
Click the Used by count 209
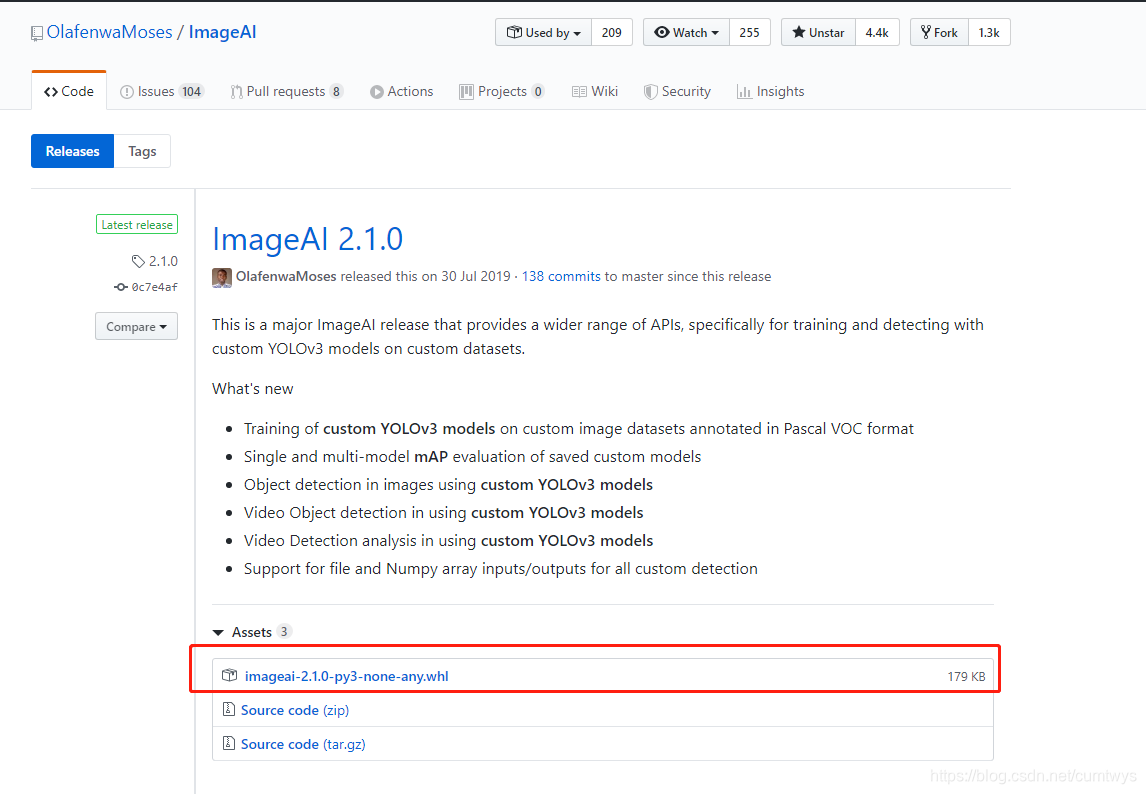[612, 32]
